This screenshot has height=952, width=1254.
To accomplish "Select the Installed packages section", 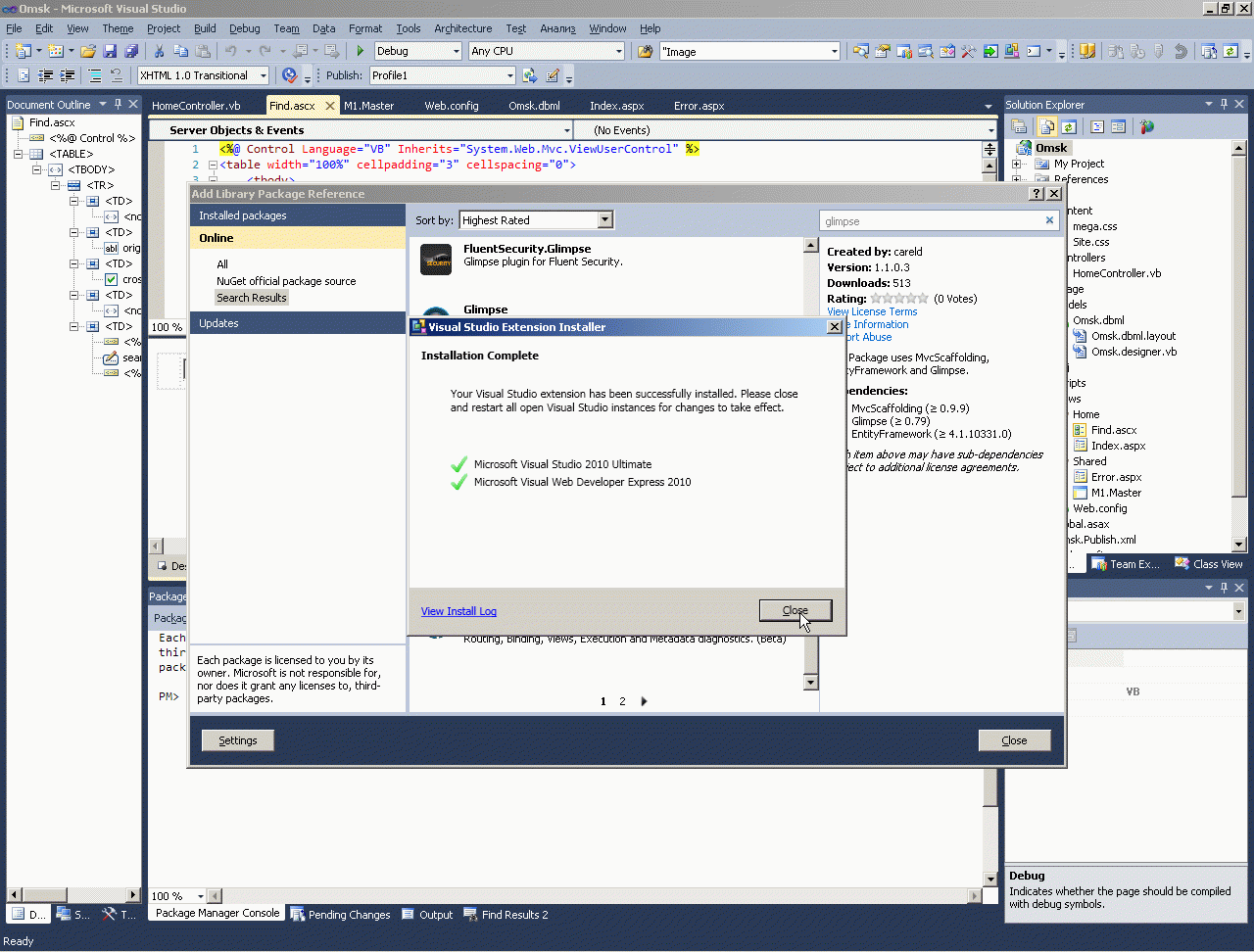I will pos(298,215).
